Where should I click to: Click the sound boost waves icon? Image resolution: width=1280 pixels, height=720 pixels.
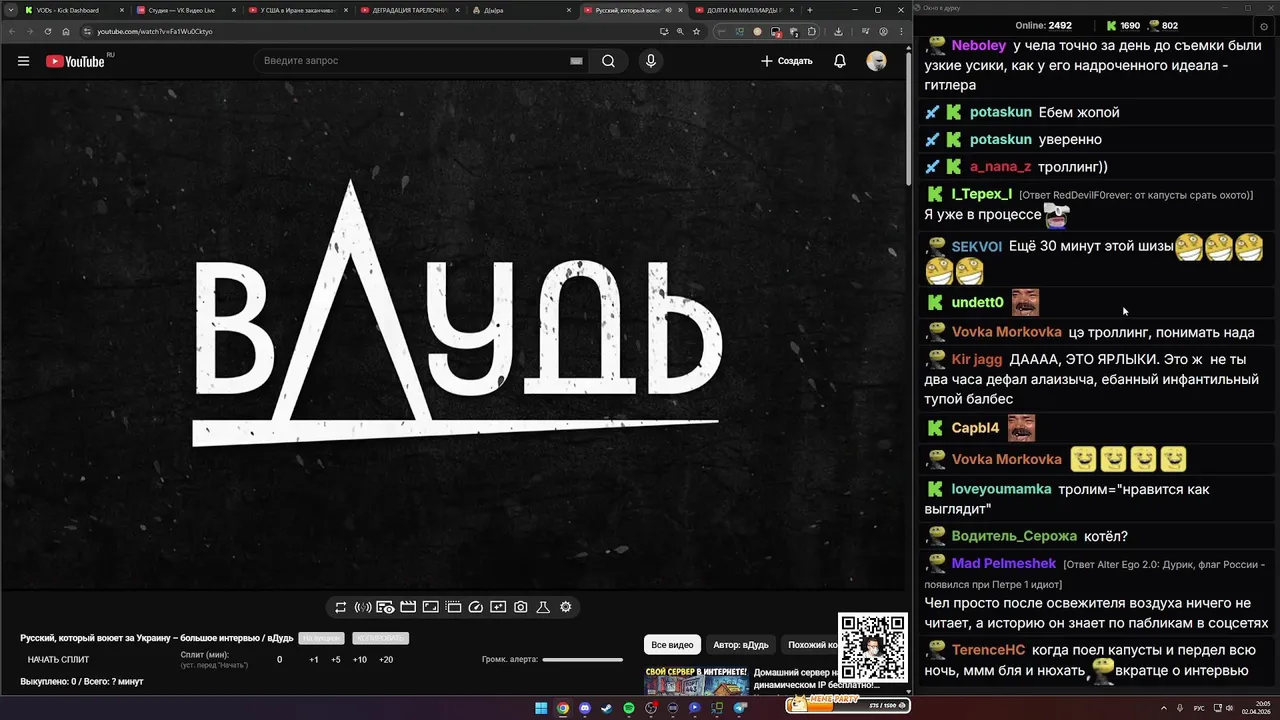pyautogui.click(x=363, y=607)
